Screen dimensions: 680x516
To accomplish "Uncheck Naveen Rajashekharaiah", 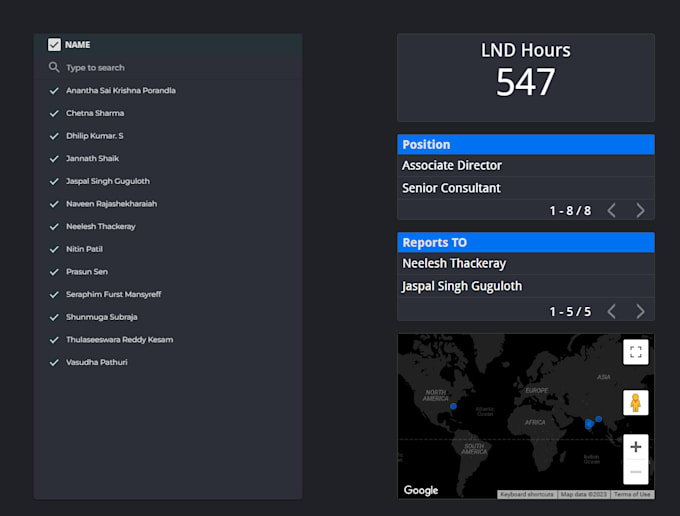I will pyautogui.click(x=54, y=204).
